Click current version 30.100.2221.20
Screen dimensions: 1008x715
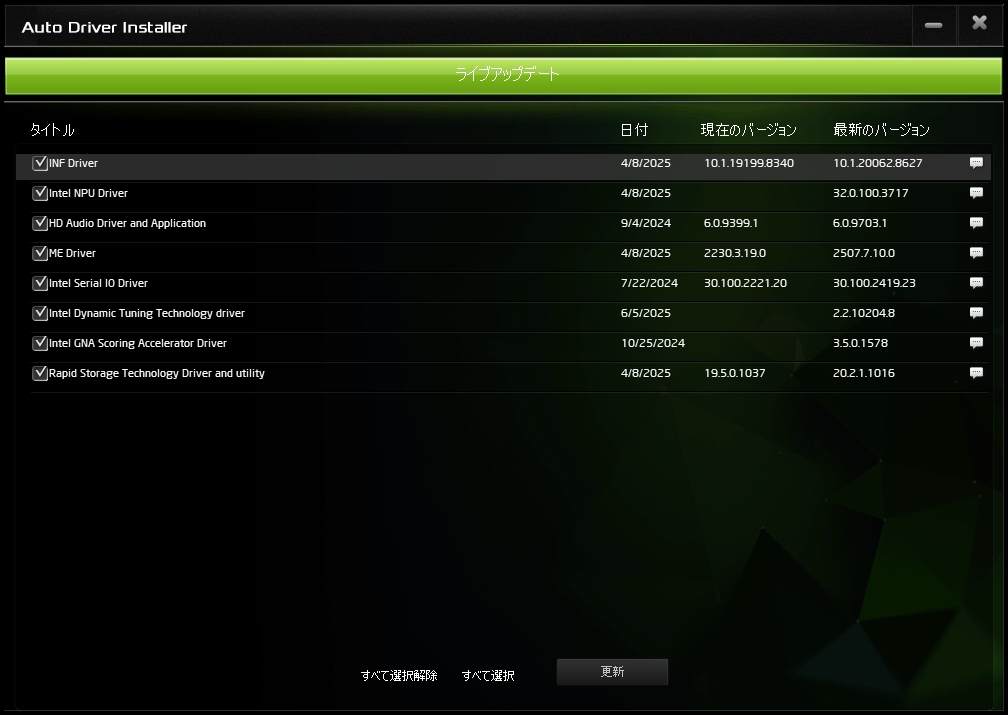745,283
